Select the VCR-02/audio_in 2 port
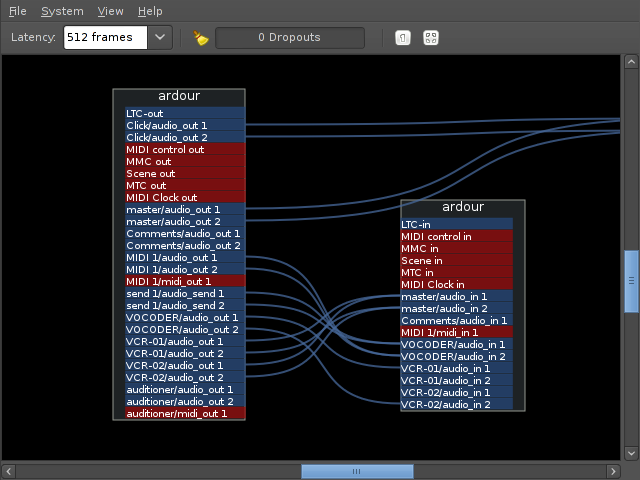640x480 pixels. pyautogui.click(x=457, y=404)
